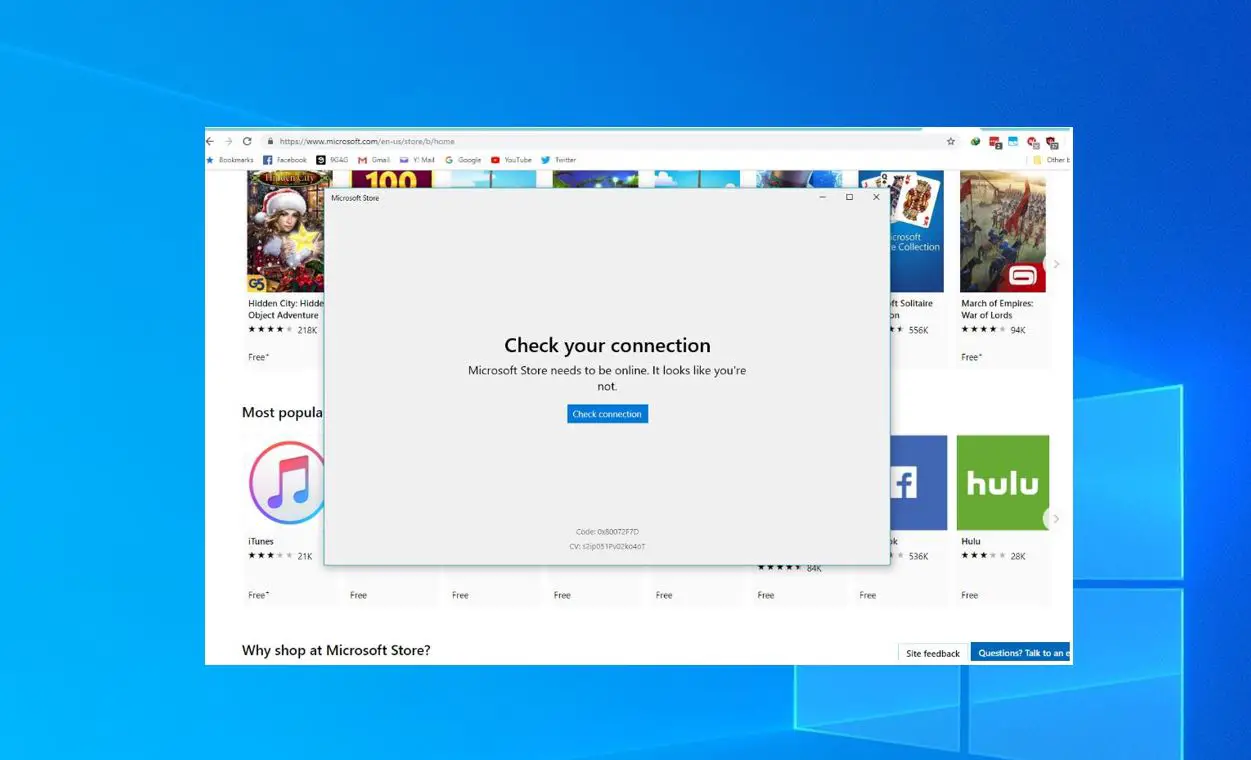This screenshot has width=1251, height=760.
Task: Click the Site feedback button
Action: [933, 653]
